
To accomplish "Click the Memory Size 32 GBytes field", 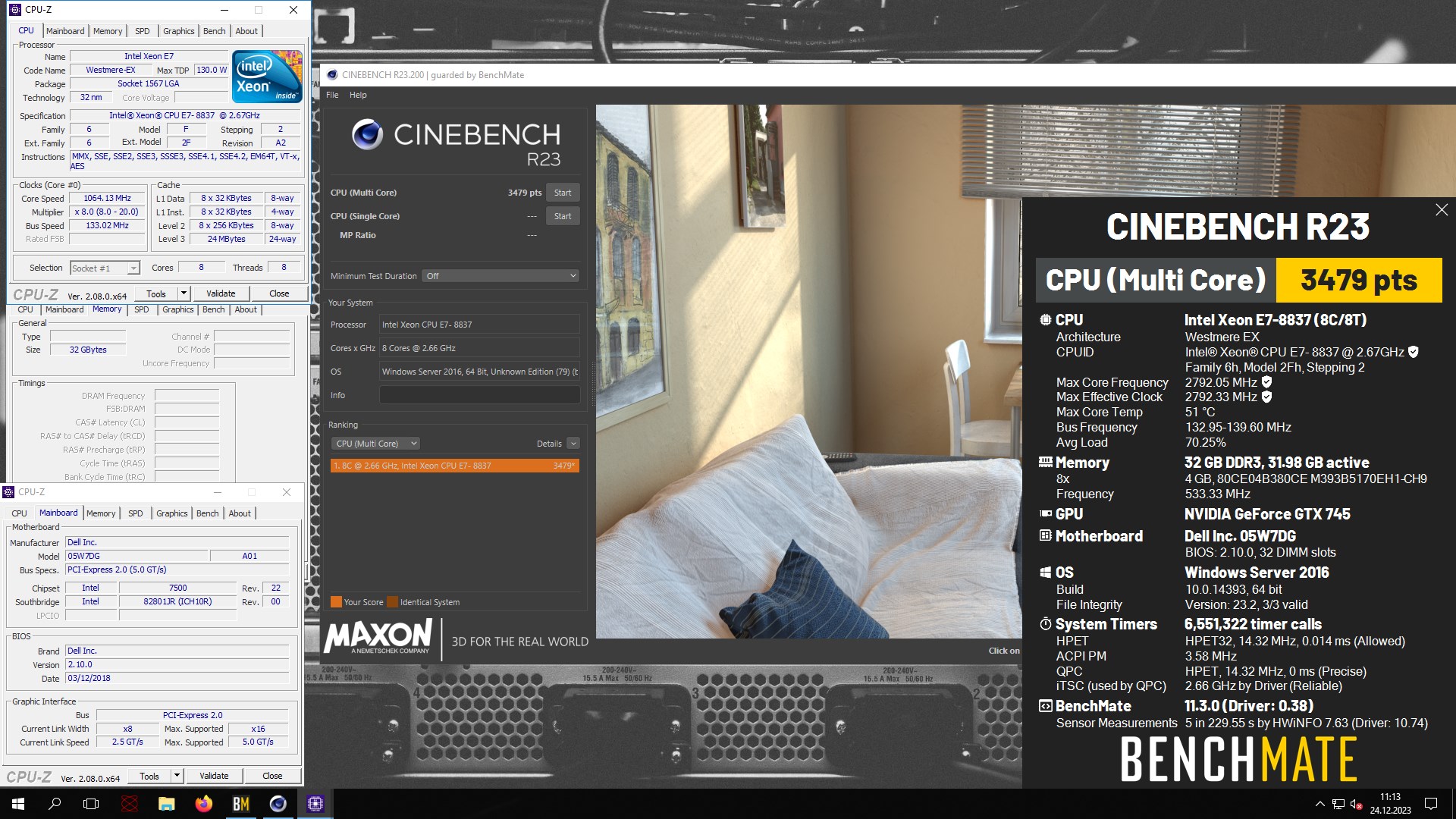I will 88,350.
